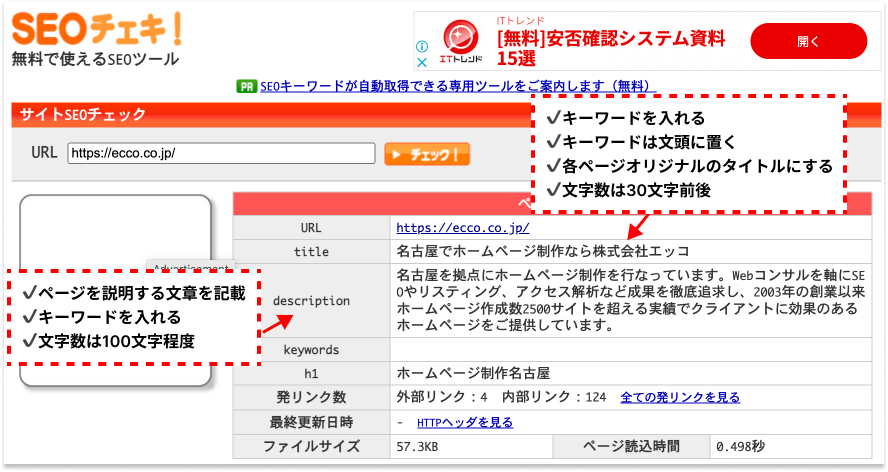This screenshot has width=888, height=472.
Task: Click the 無料で使えるSEOツール tagline
Action: [95, 59]
